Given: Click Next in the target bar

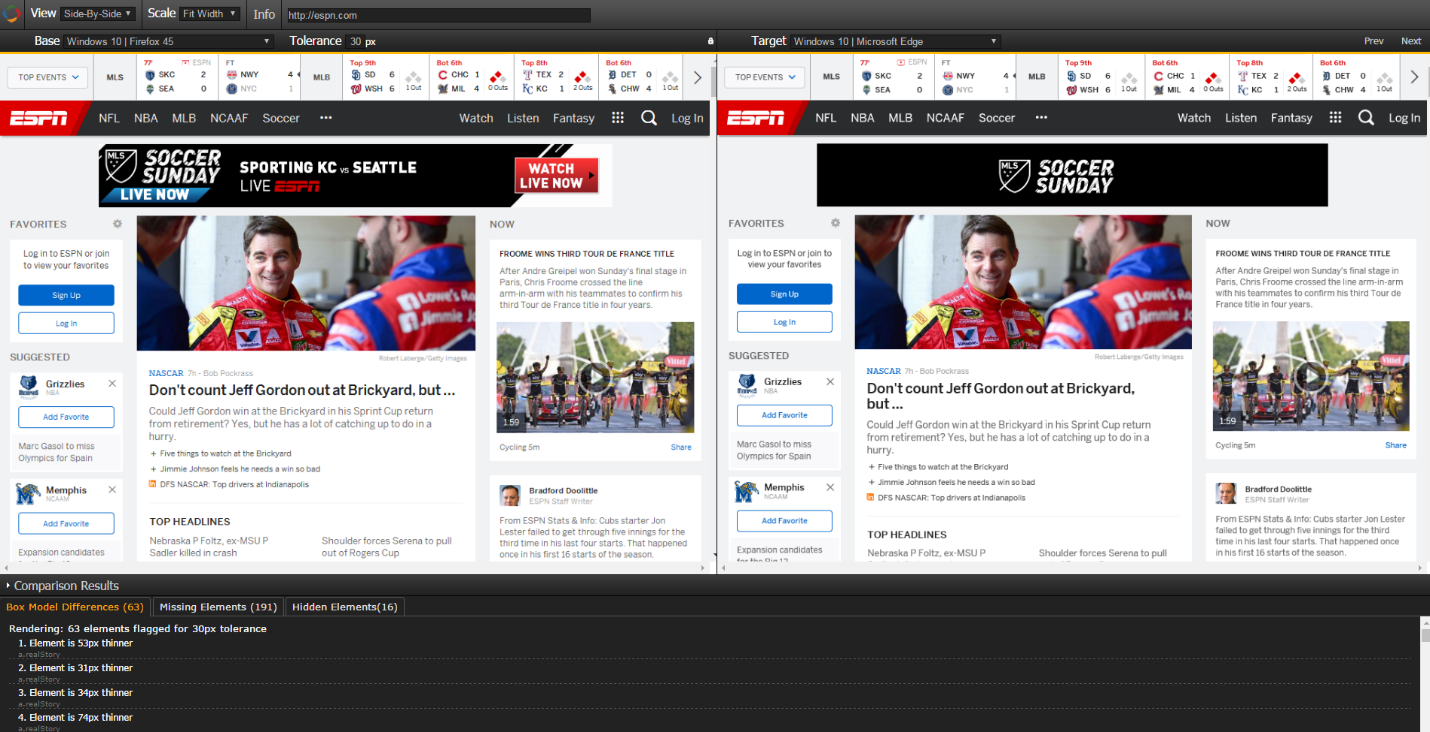Looking at the screenshot, I should point(1411,41).
